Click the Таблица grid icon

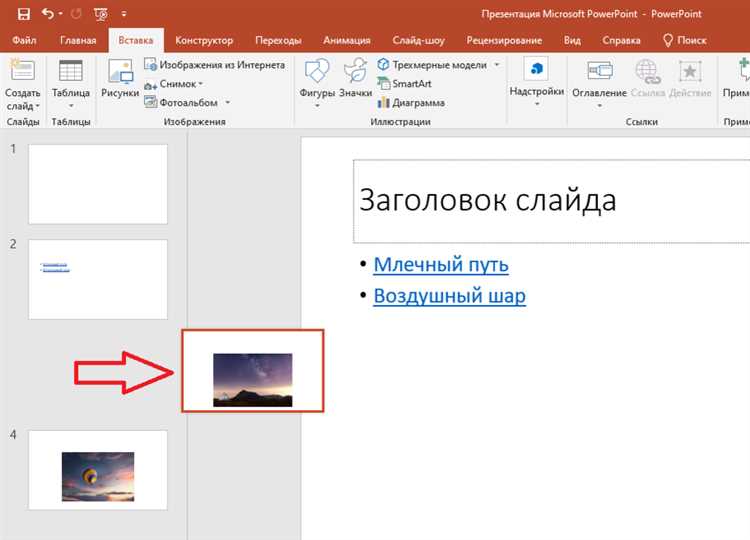tap(71, 71)
